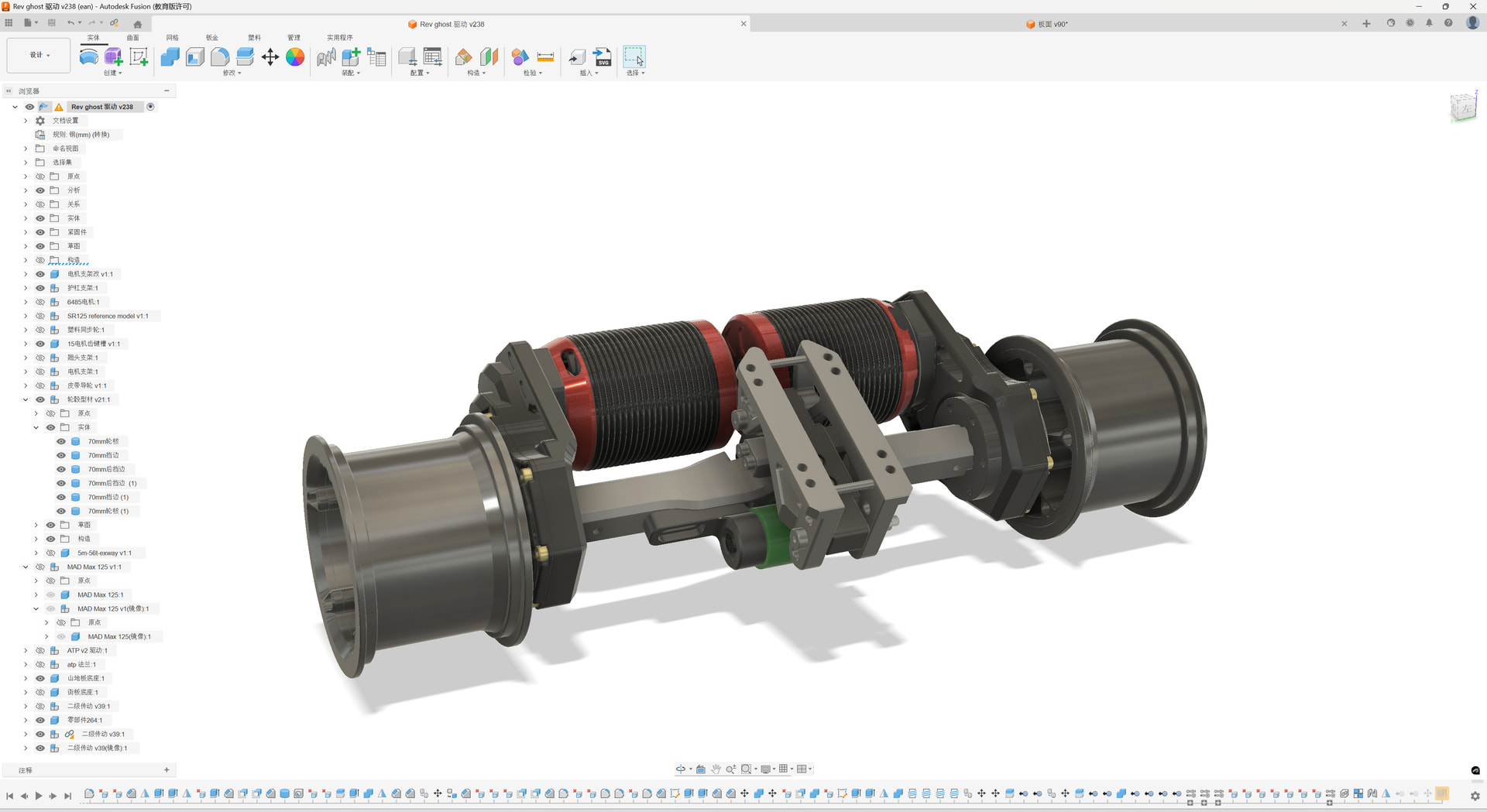The width and height of the screenshot is (1487, 812).
Task: Select the Create Sketch tool
Action: (x=139, y=57)
